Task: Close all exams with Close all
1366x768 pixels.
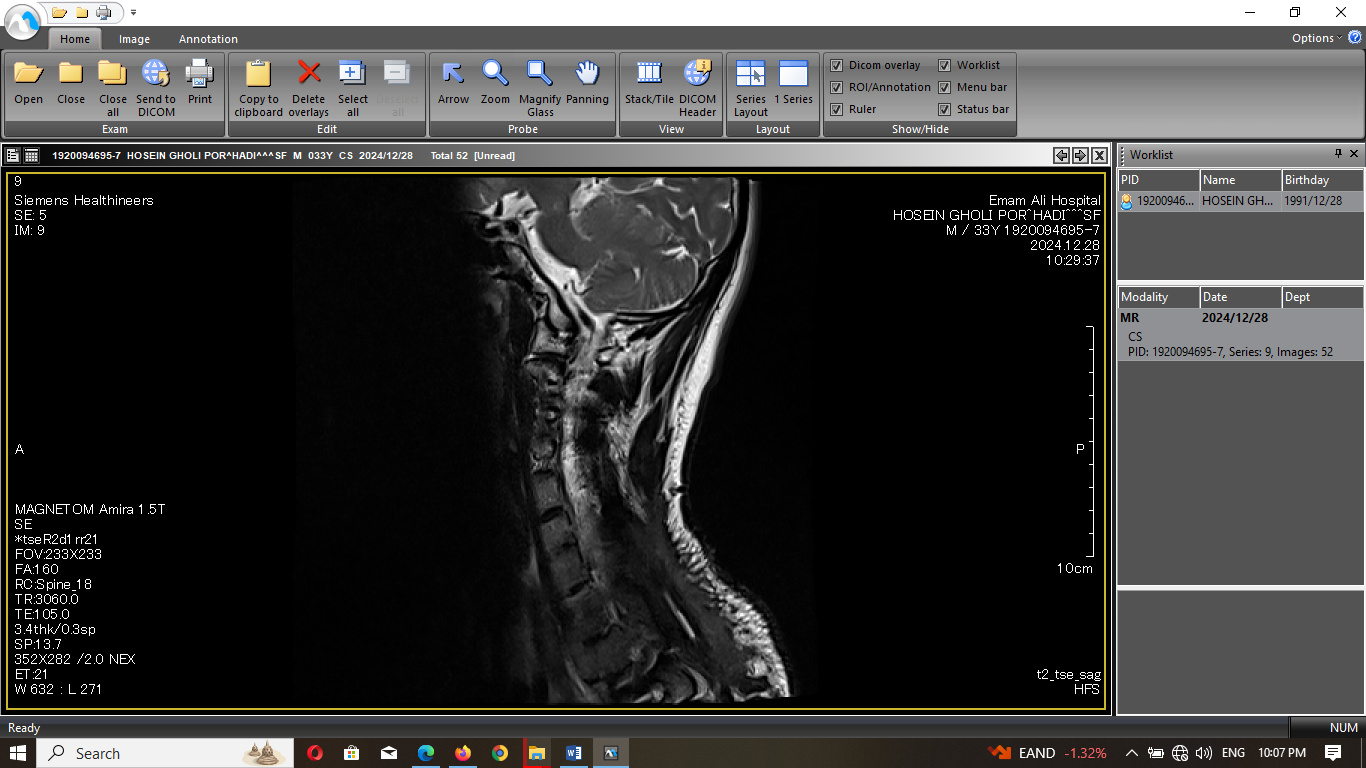Action: click(x=113, y=88)
